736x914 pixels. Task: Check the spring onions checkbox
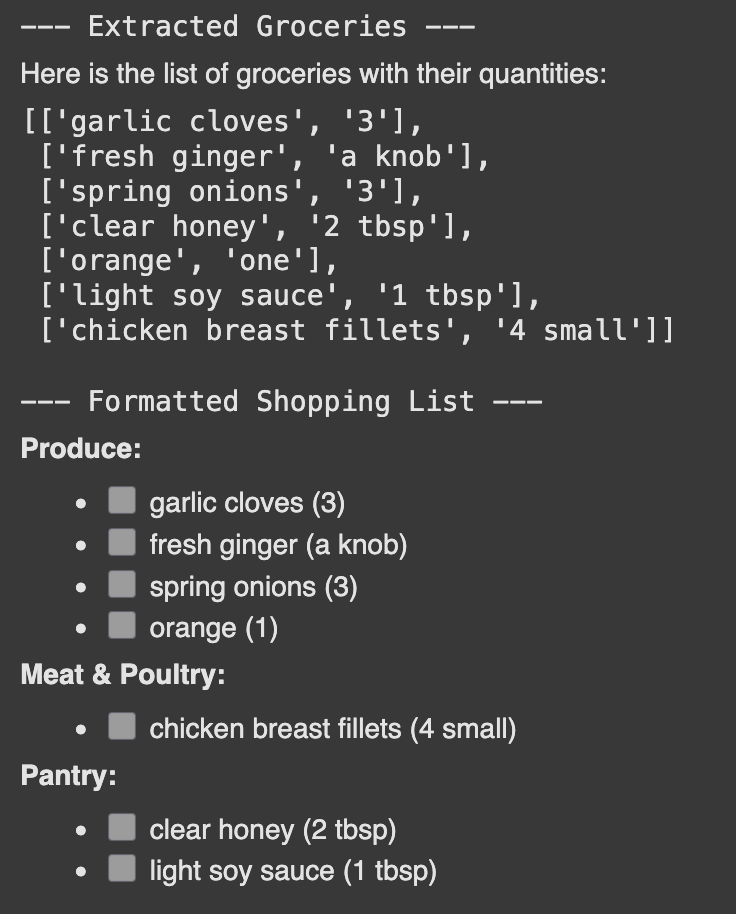point(122,584)
